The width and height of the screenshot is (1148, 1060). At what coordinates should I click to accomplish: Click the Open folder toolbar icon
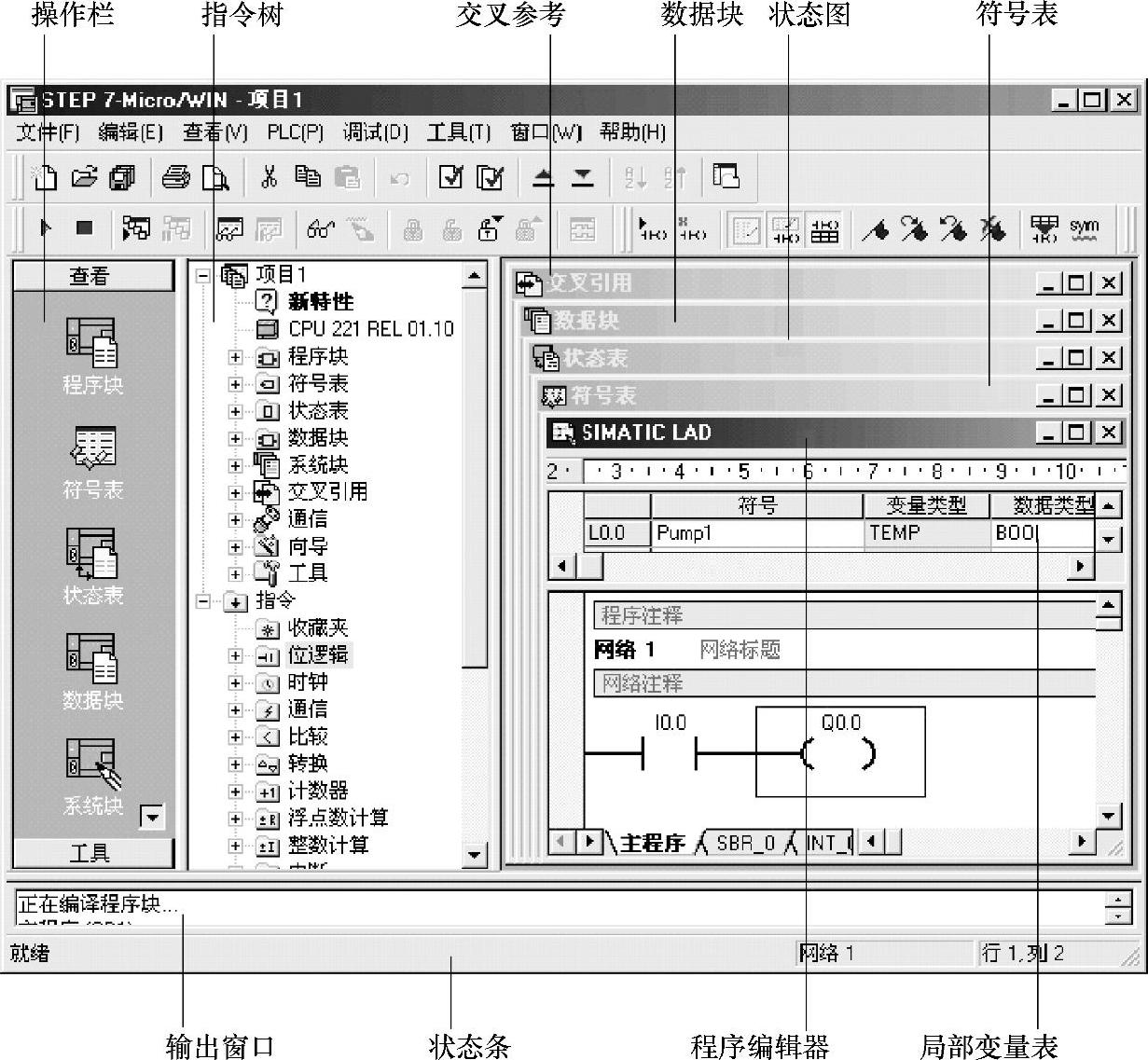[84, 177]
